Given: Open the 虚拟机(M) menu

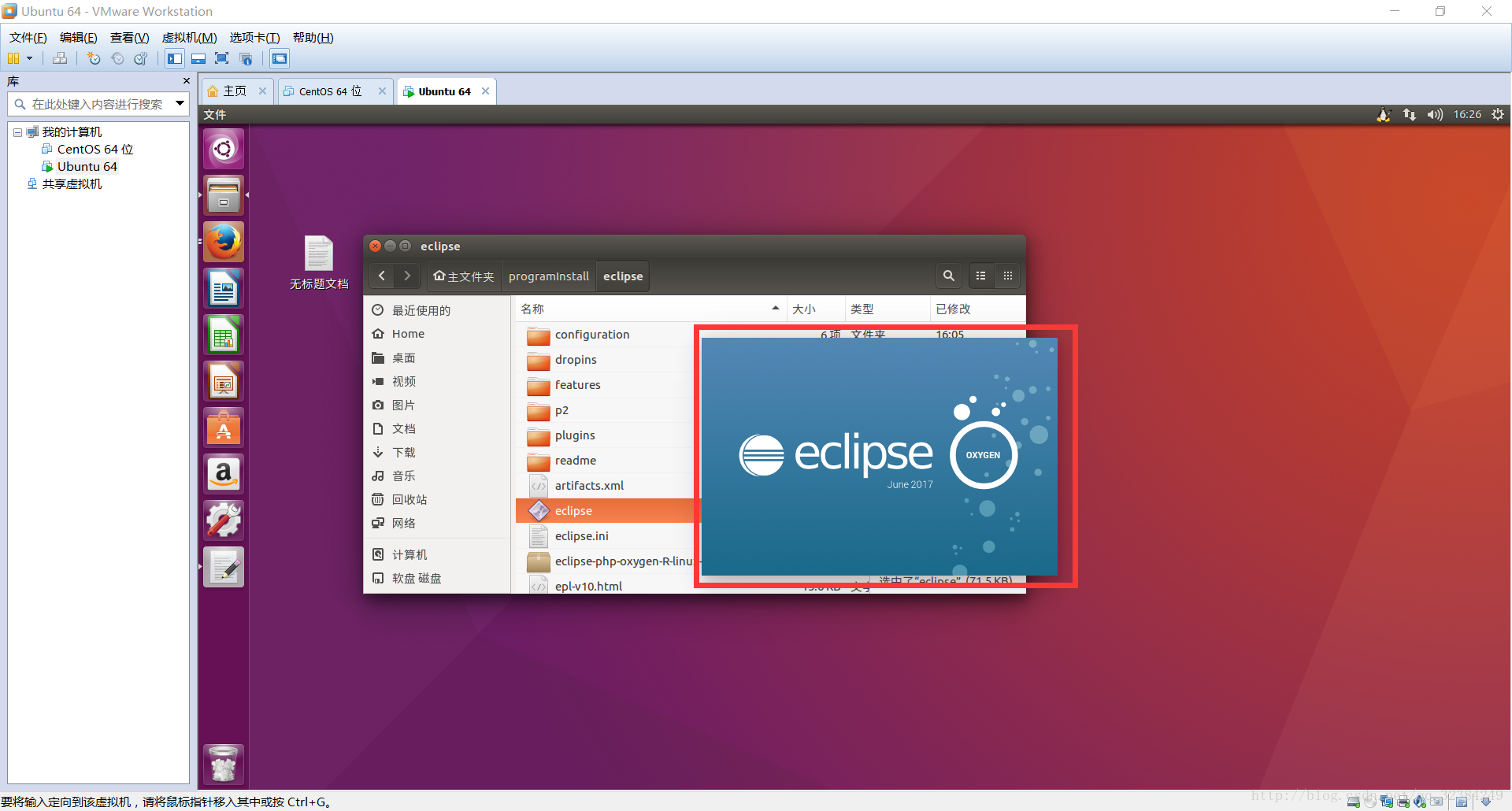Looking at the screenshot, I should [190, 38].
